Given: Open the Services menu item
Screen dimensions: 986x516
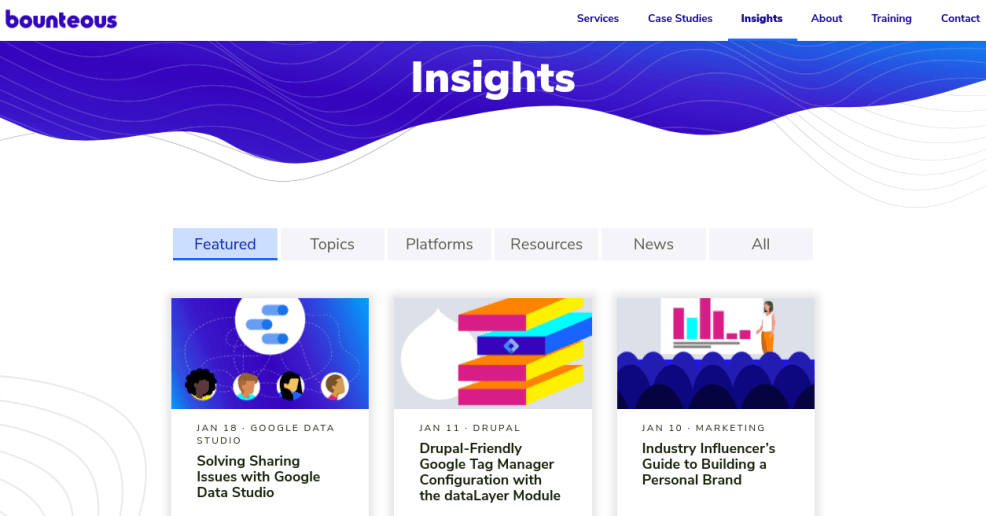Looking at the screenshot, I should point(597,19).
